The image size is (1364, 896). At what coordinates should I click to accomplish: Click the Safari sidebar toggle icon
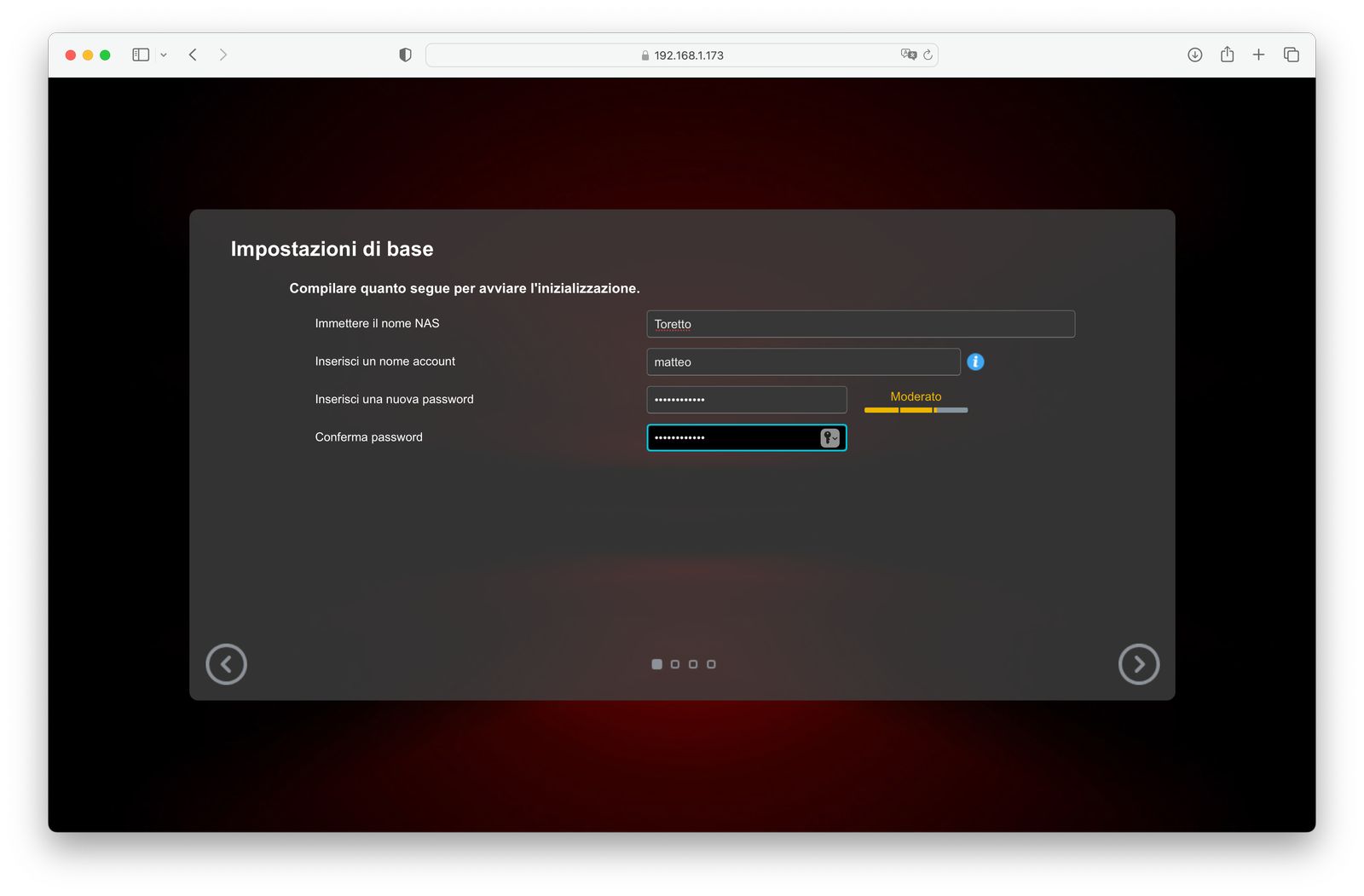pos(141,55)
